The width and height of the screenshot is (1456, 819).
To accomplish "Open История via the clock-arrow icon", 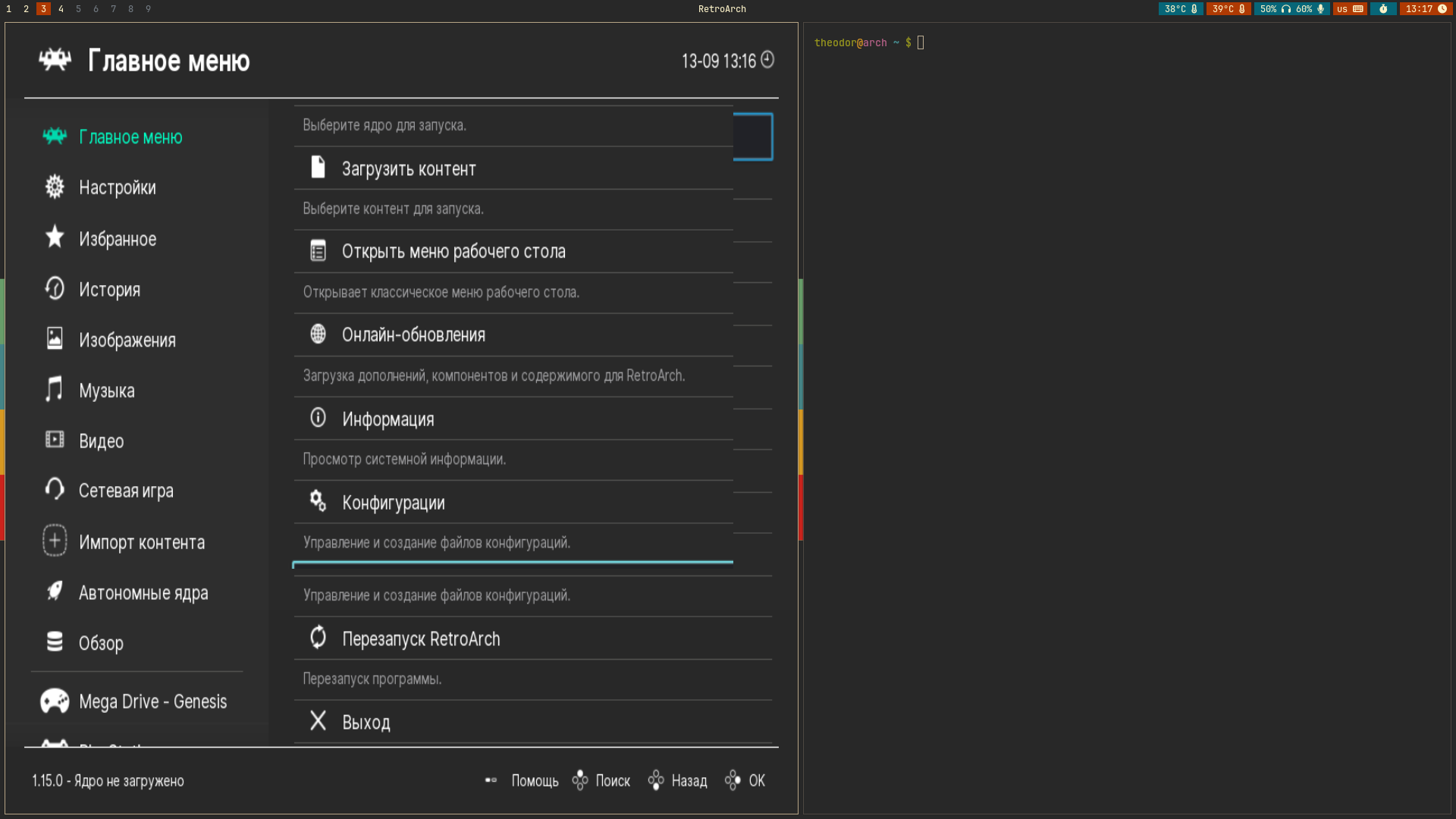I will 55,289.
